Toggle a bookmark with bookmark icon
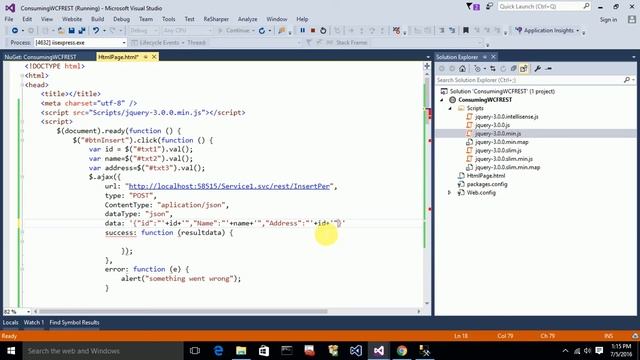640x360 pixels. click(466, 30)
